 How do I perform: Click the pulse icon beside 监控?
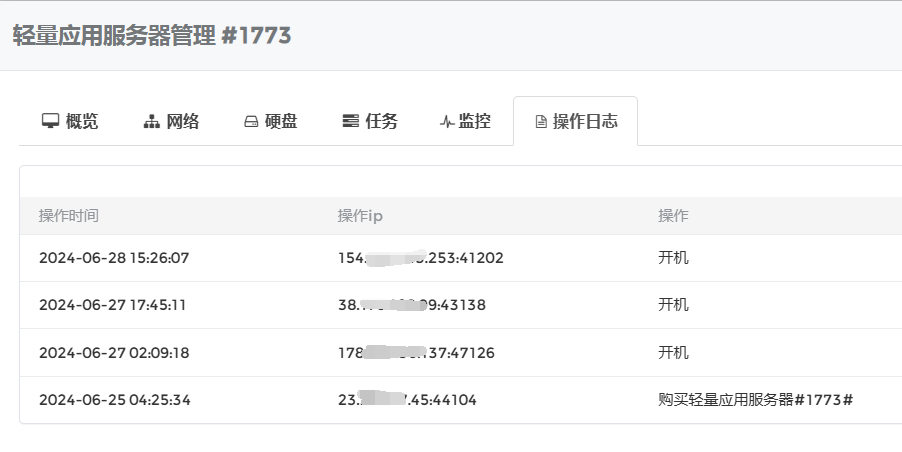[446, 122]
